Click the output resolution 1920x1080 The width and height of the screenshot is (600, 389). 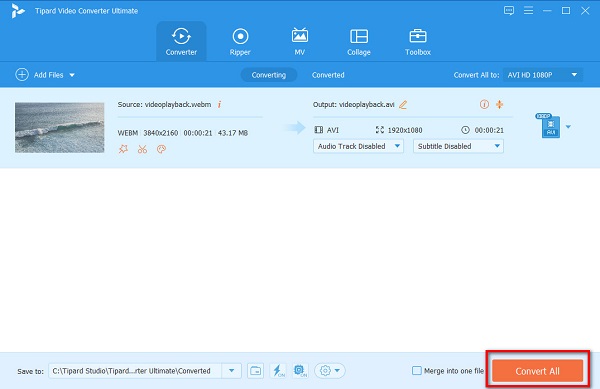(405, 130)
